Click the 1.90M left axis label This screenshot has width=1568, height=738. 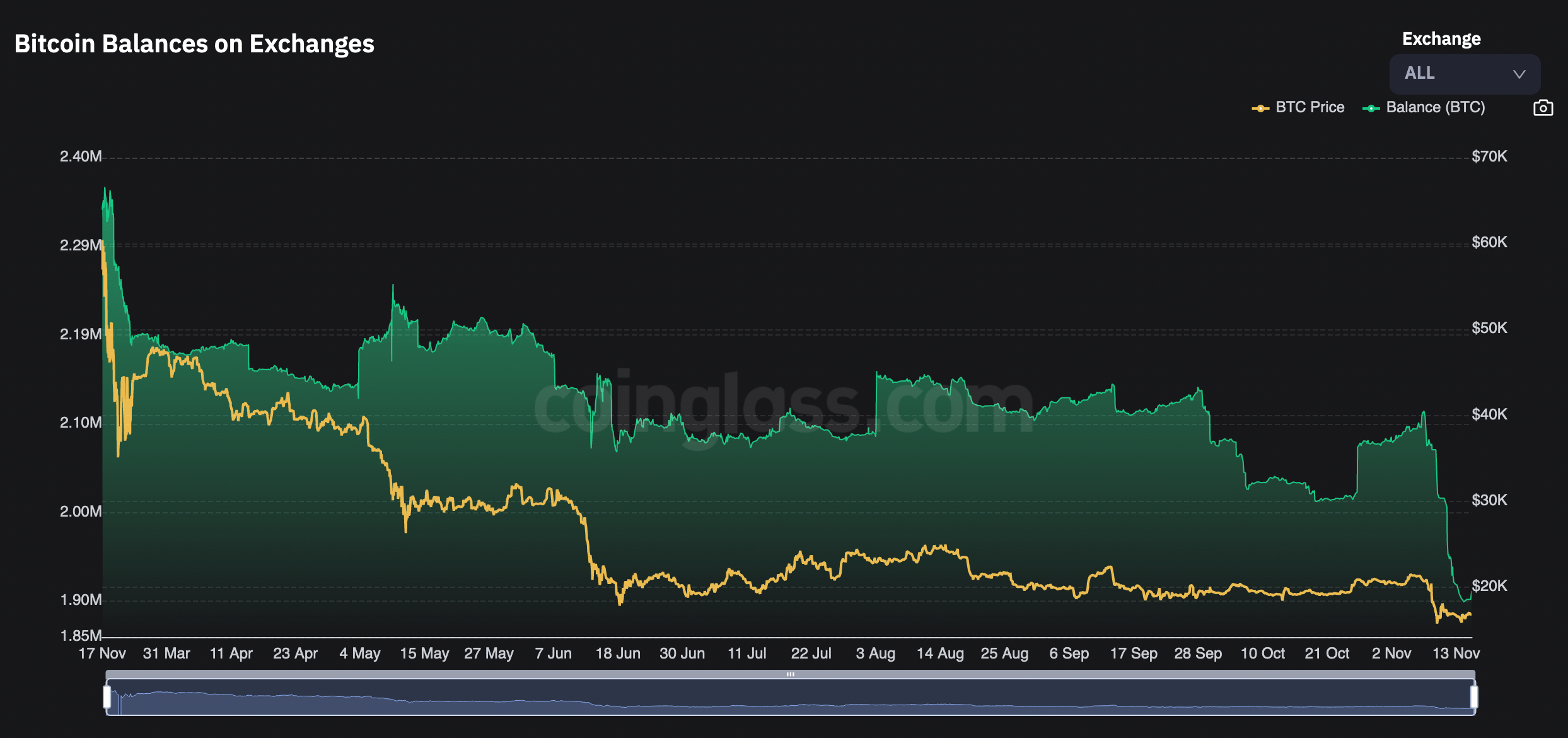pos(81,600)
